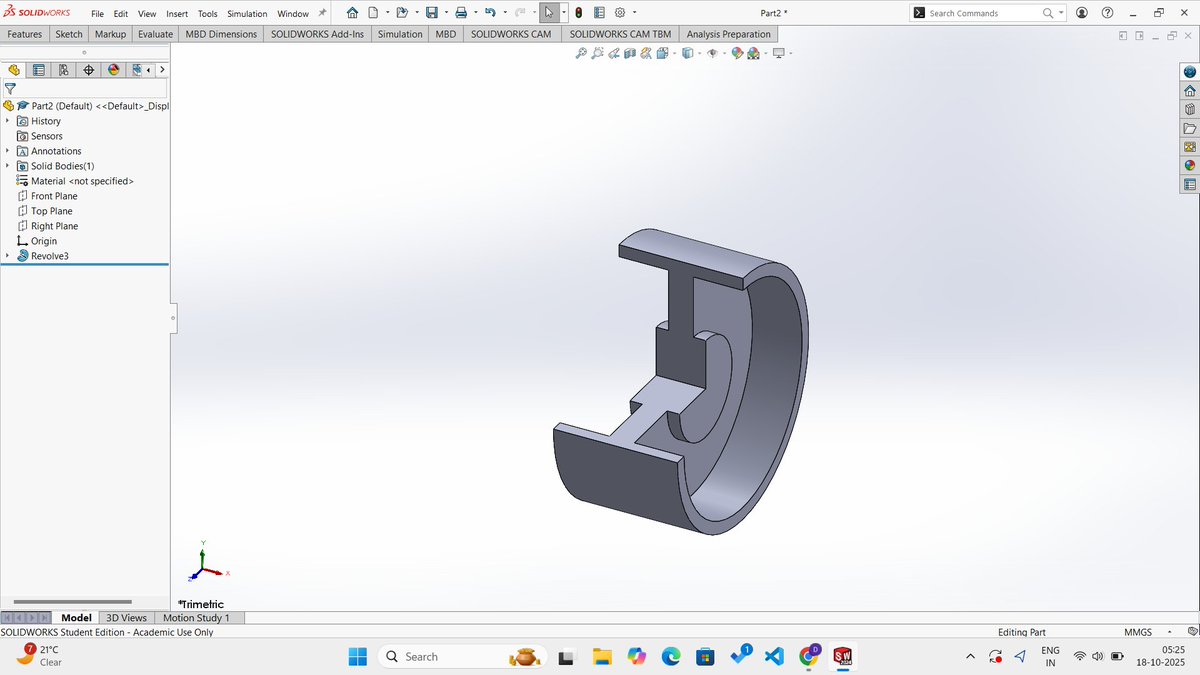
Task: Open the Tools menu
Action: [x=207, y=14]
